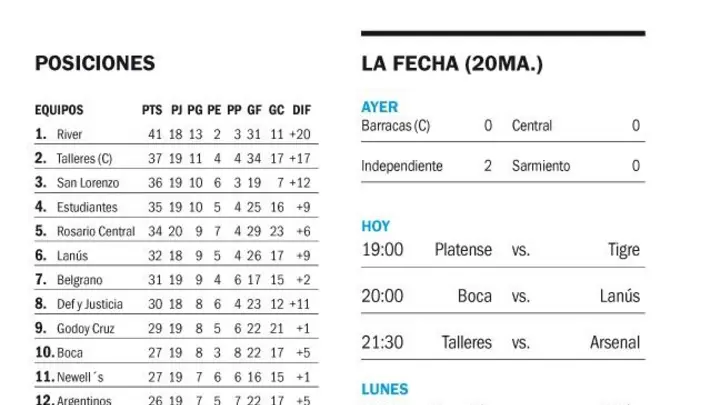720x405 pixels.
Task: Click the POSICIONES heading
Action: [95, 63]
